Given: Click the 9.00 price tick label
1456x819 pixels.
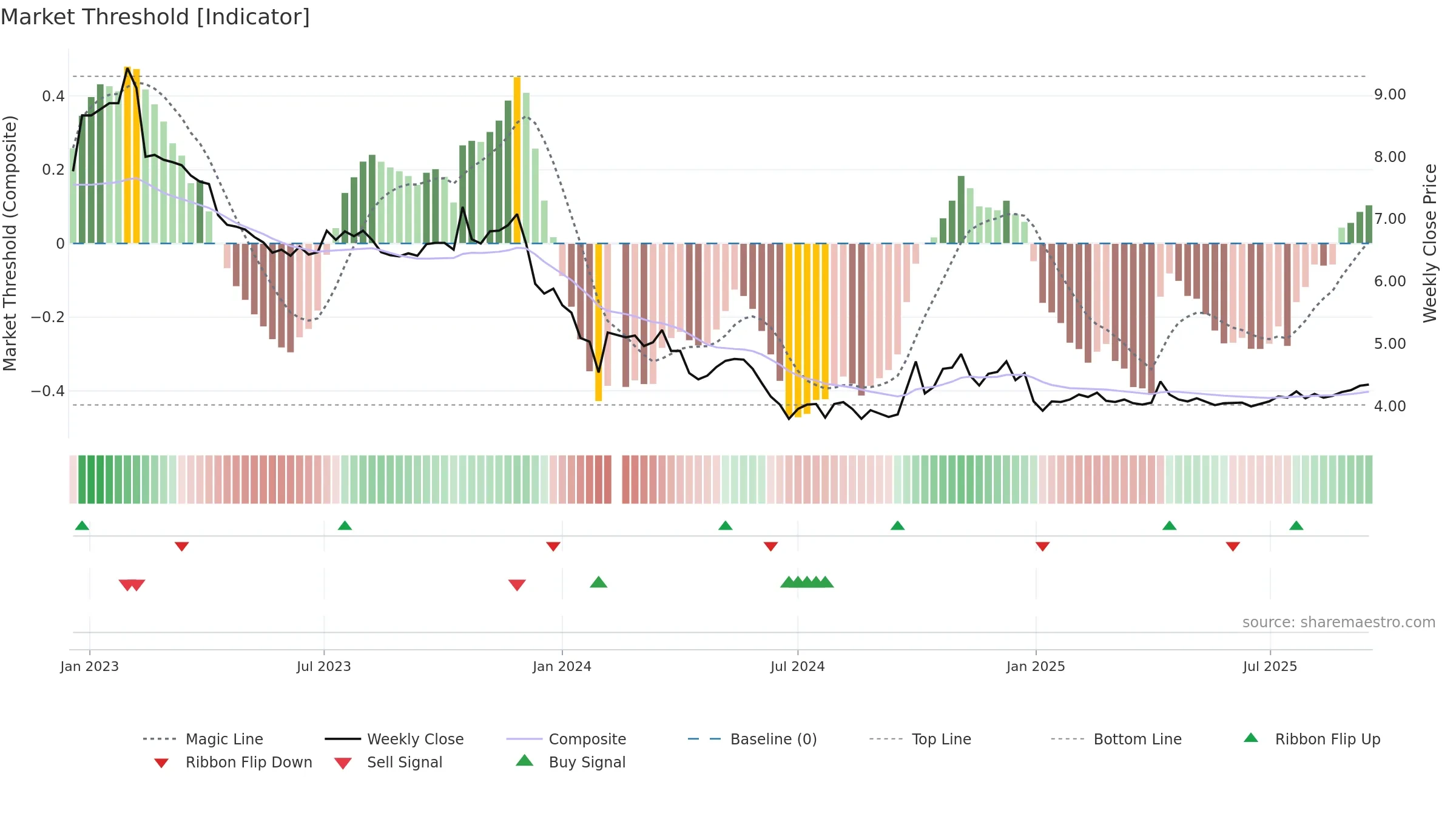Looking at the screenshot, I should [x=1390, y=94].
